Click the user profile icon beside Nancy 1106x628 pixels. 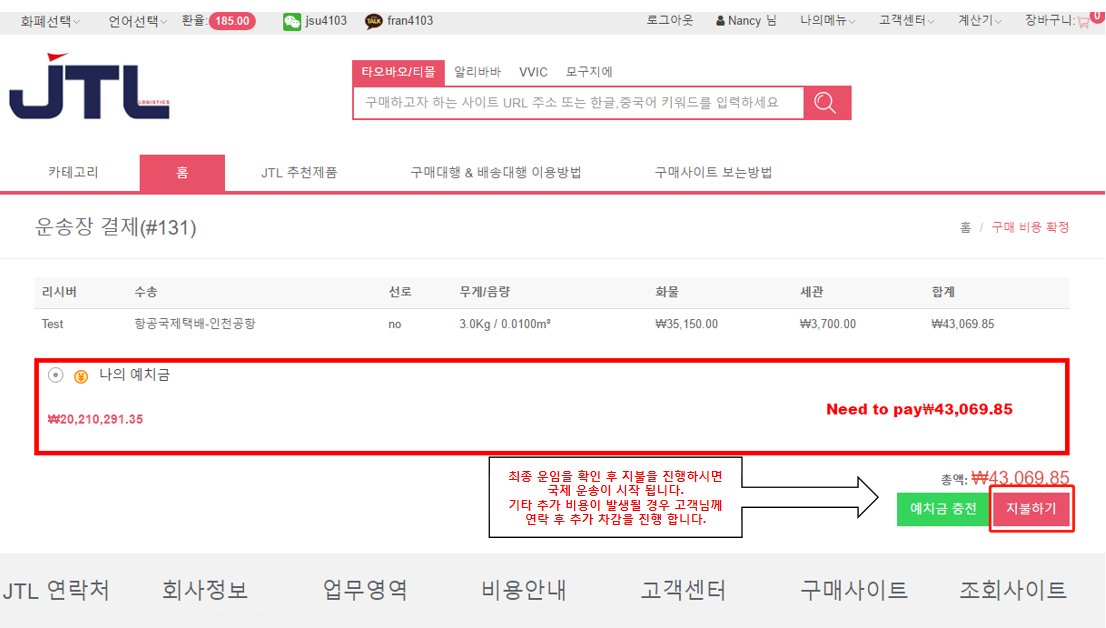click(x=720, y=21)
